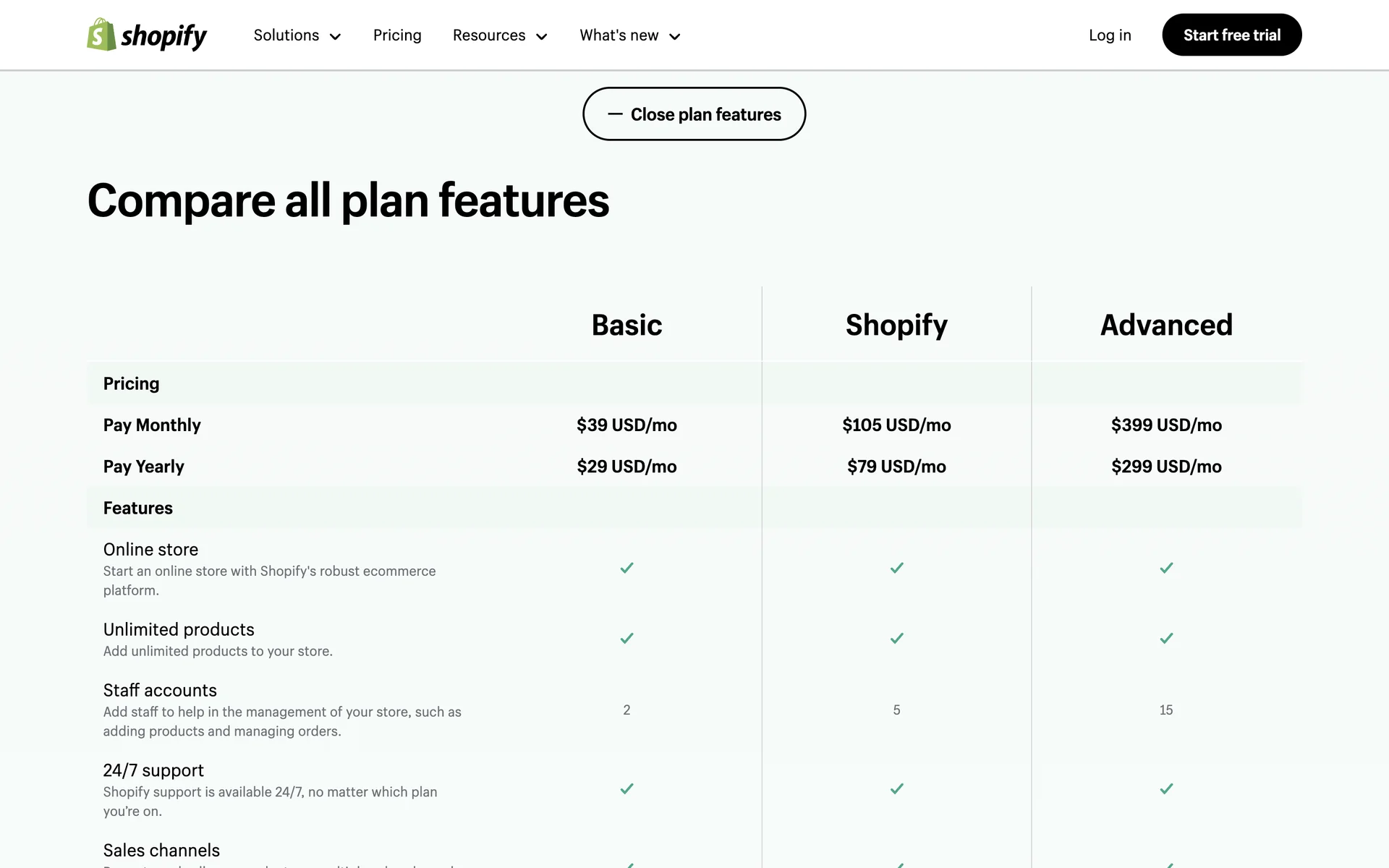This screenshot has width=1389, height=868.
Task: Click the Unlimited products checkmark under Advanced
Action: pyautogui.click(x=1166, y=639)
